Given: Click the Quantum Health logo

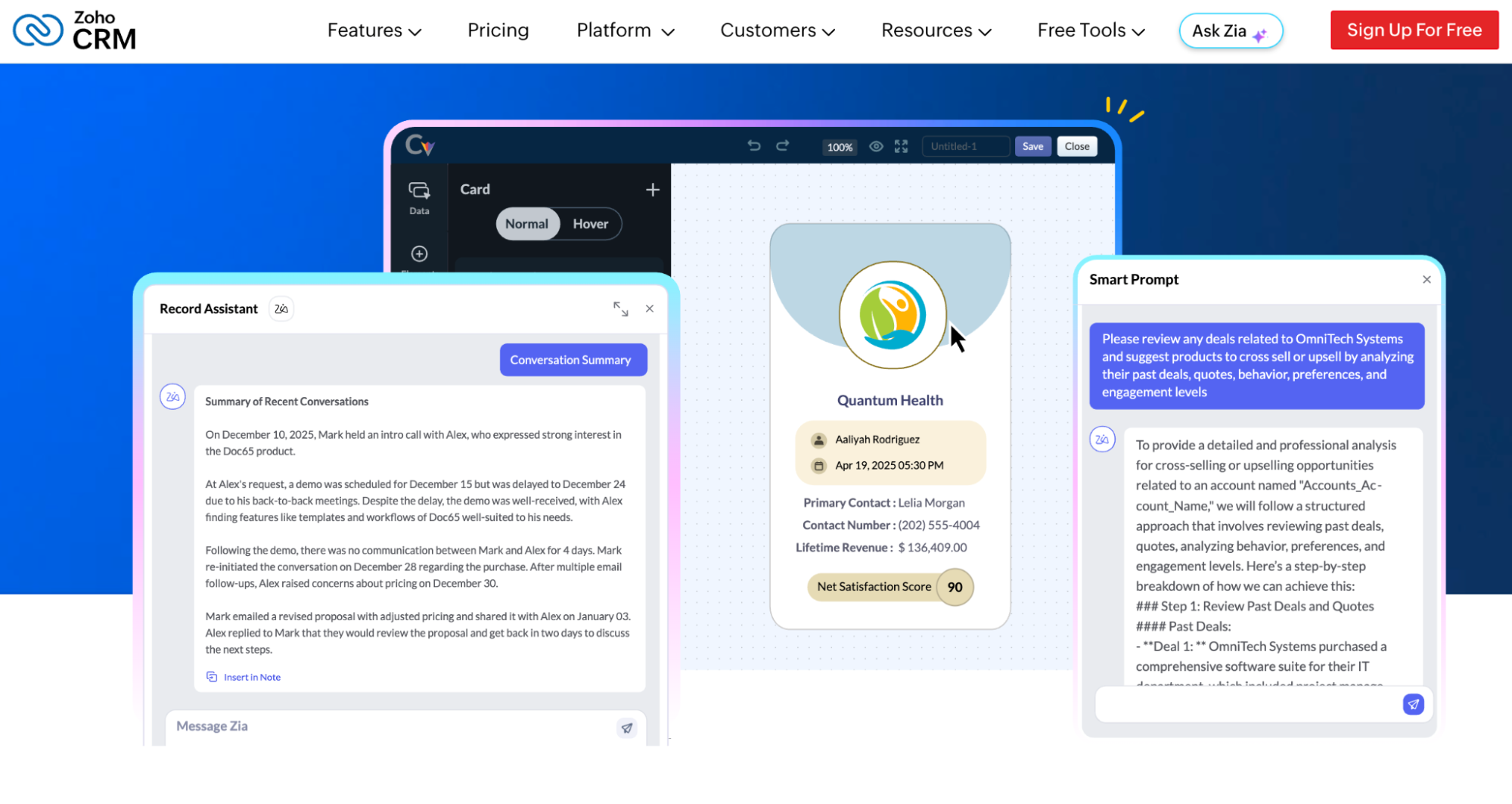Looking at the screenshot, I should pyautogui.click(x=893, y=315).
